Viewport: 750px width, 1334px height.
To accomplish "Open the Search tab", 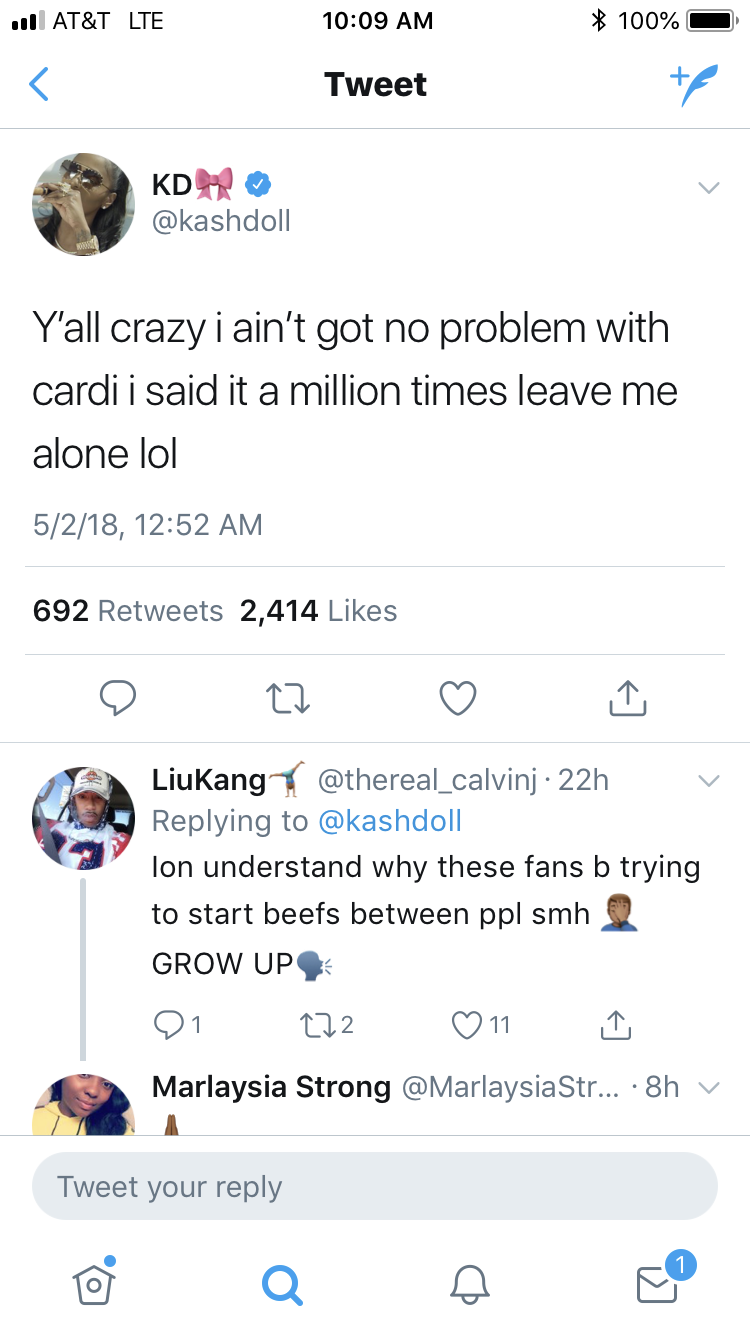I will (x=281, y=1282).
